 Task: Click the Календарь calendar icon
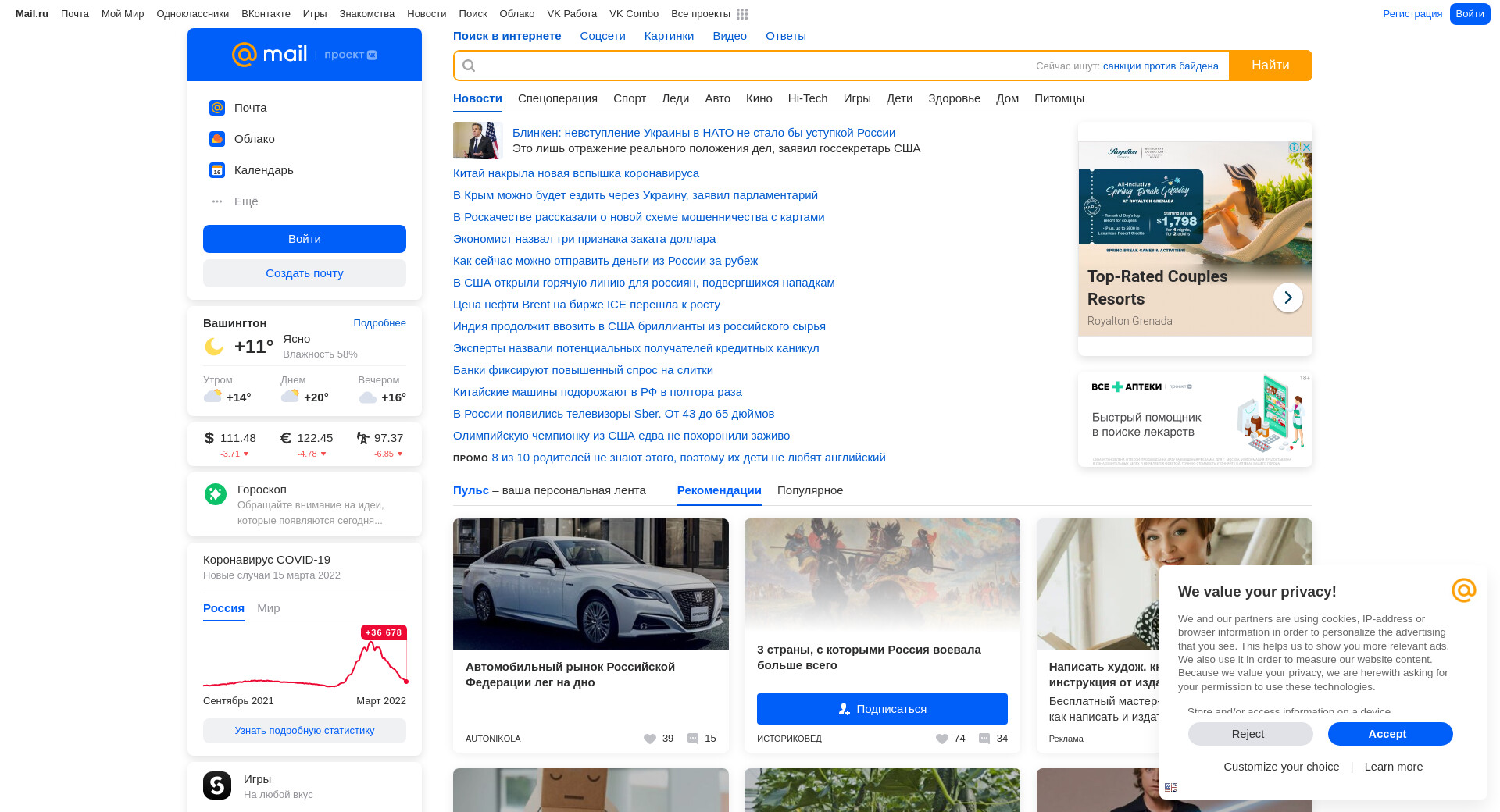(x=217, y=170)
